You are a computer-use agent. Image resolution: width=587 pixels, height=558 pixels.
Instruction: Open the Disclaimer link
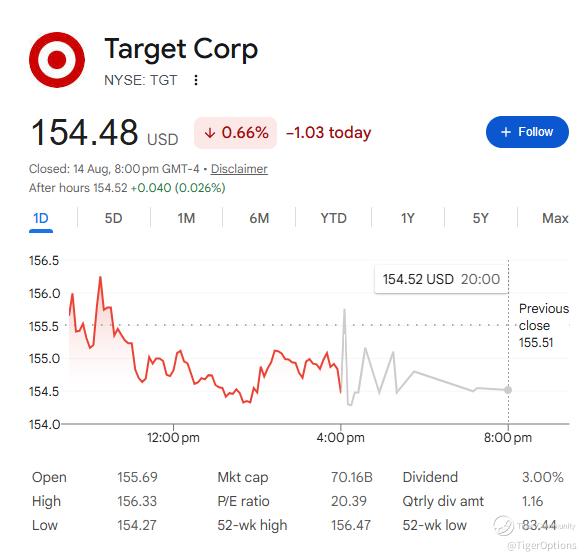(239, 169)
